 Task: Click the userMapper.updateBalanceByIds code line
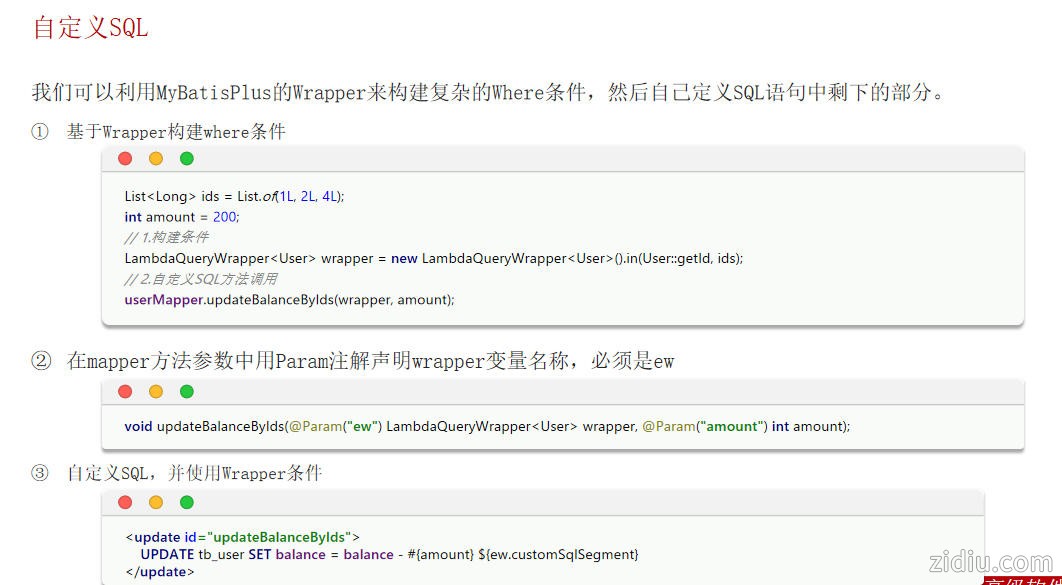coord(289,299)
